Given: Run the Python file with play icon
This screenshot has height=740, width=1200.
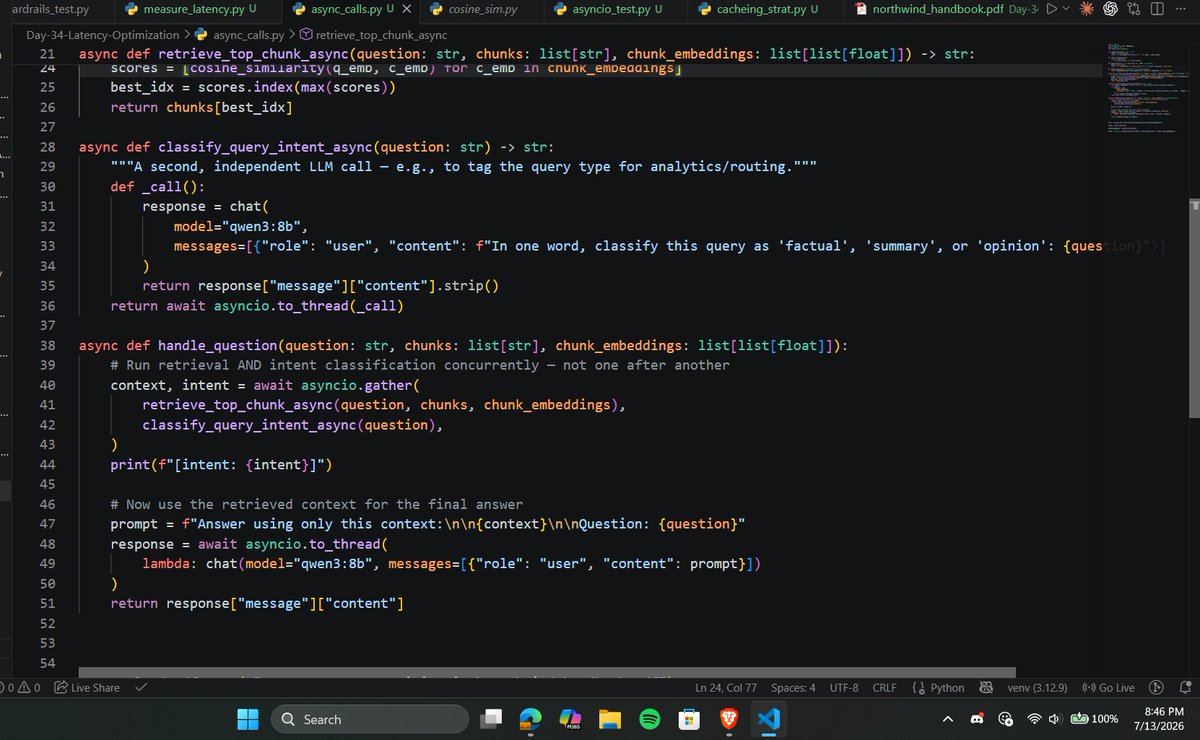Looking at the screenshot, I should tap(1051, 10).
